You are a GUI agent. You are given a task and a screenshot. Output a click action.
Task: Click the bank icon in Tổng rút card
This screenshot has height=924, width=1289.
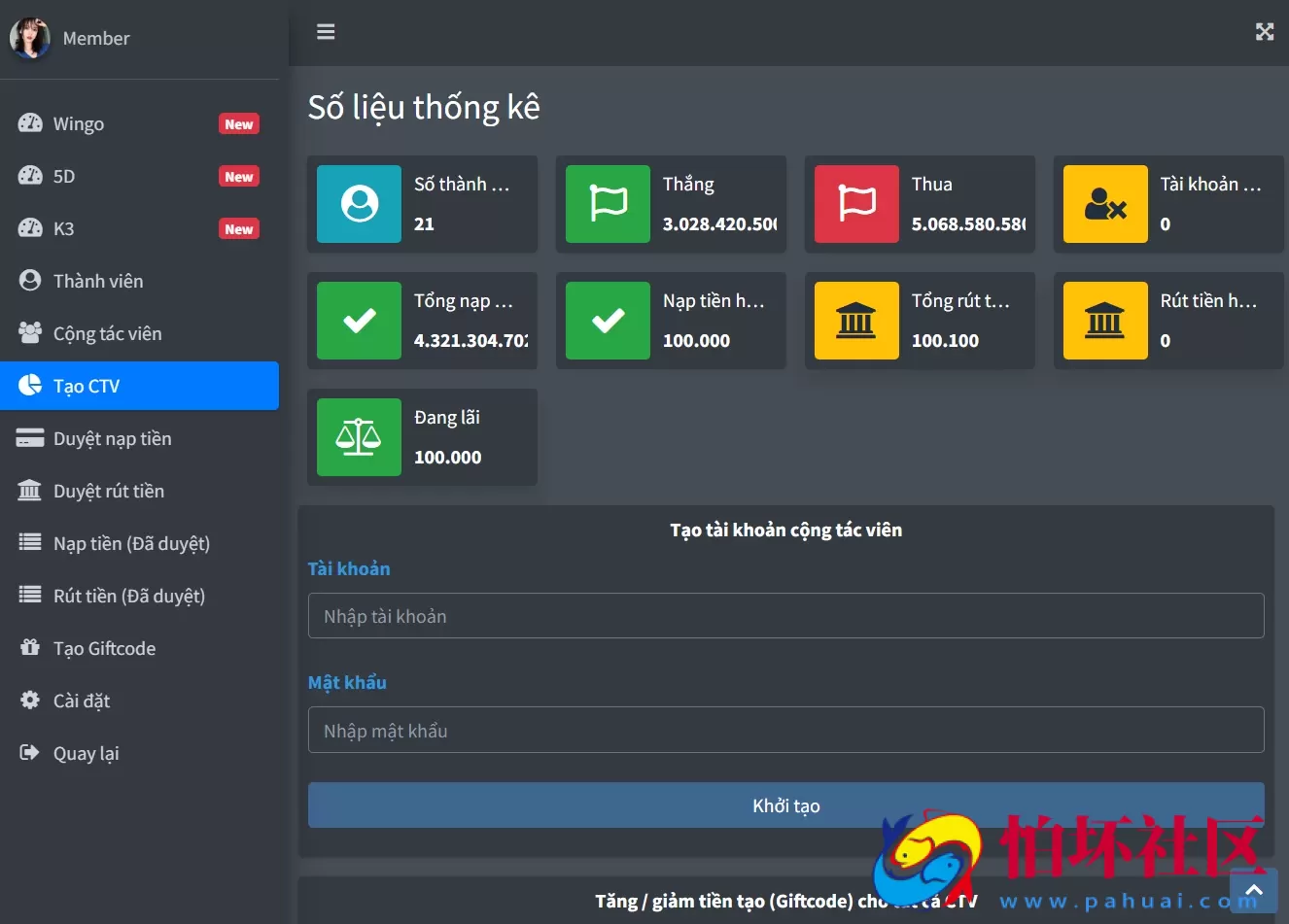click(x=856, y=321)
